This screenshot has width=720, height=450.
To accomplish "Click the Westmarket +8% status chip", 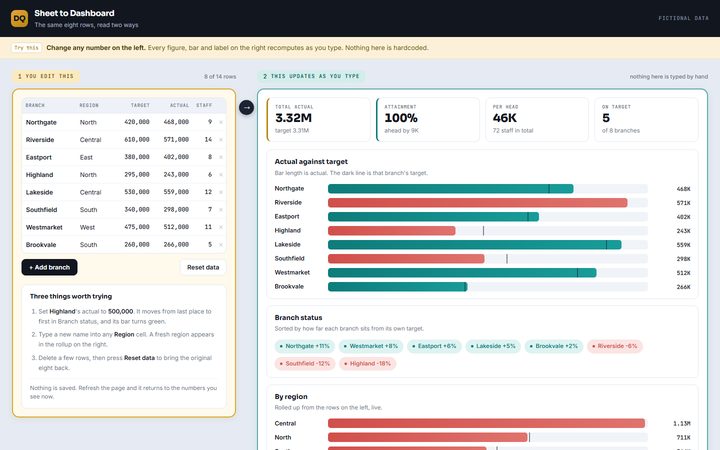I will (371, 346).
